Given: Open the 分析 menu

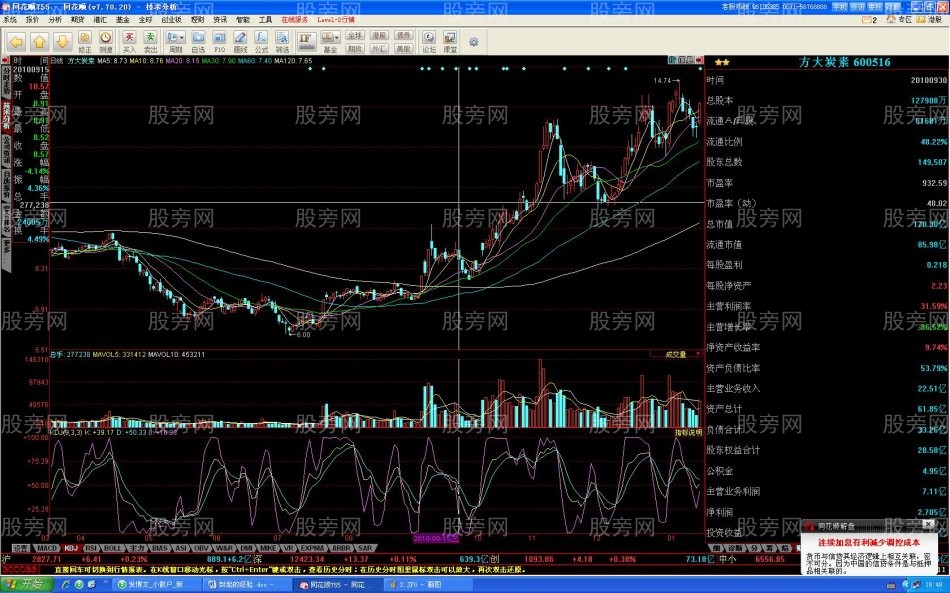Looking at the screenshot, I should pyautogui.click(x=55, y=20).
